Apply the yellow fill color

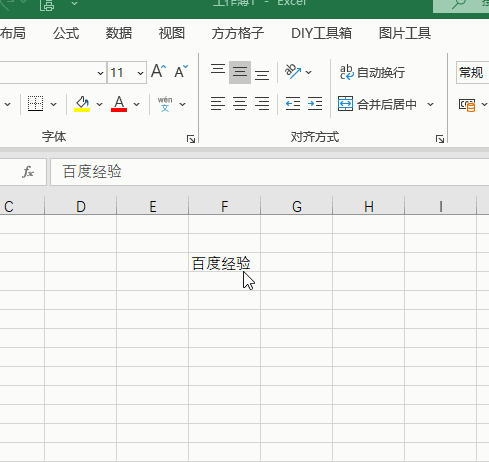coord(82,104)
